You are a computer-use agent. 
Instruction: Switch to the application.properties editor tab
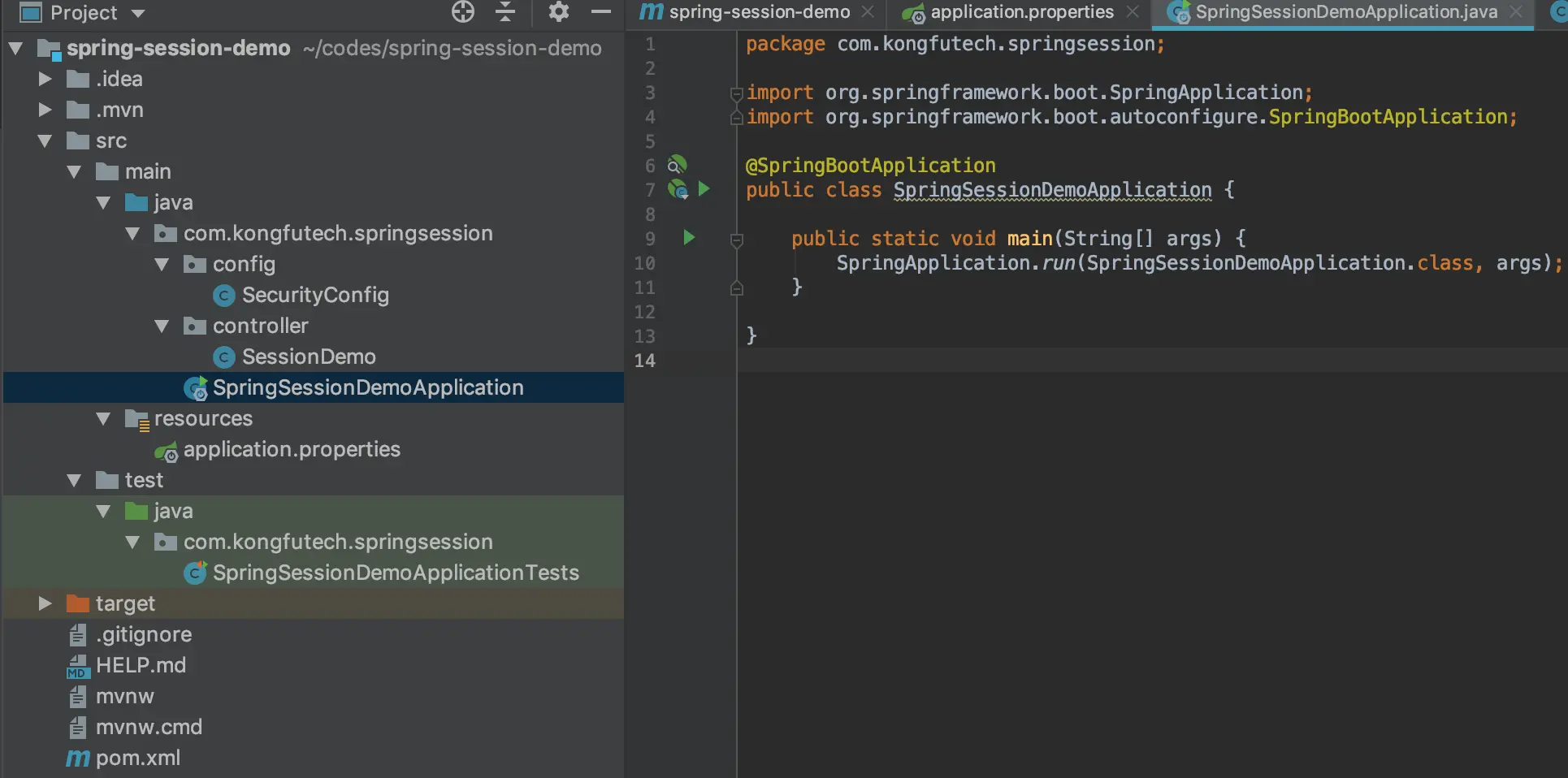click(x=1022, y=12)
